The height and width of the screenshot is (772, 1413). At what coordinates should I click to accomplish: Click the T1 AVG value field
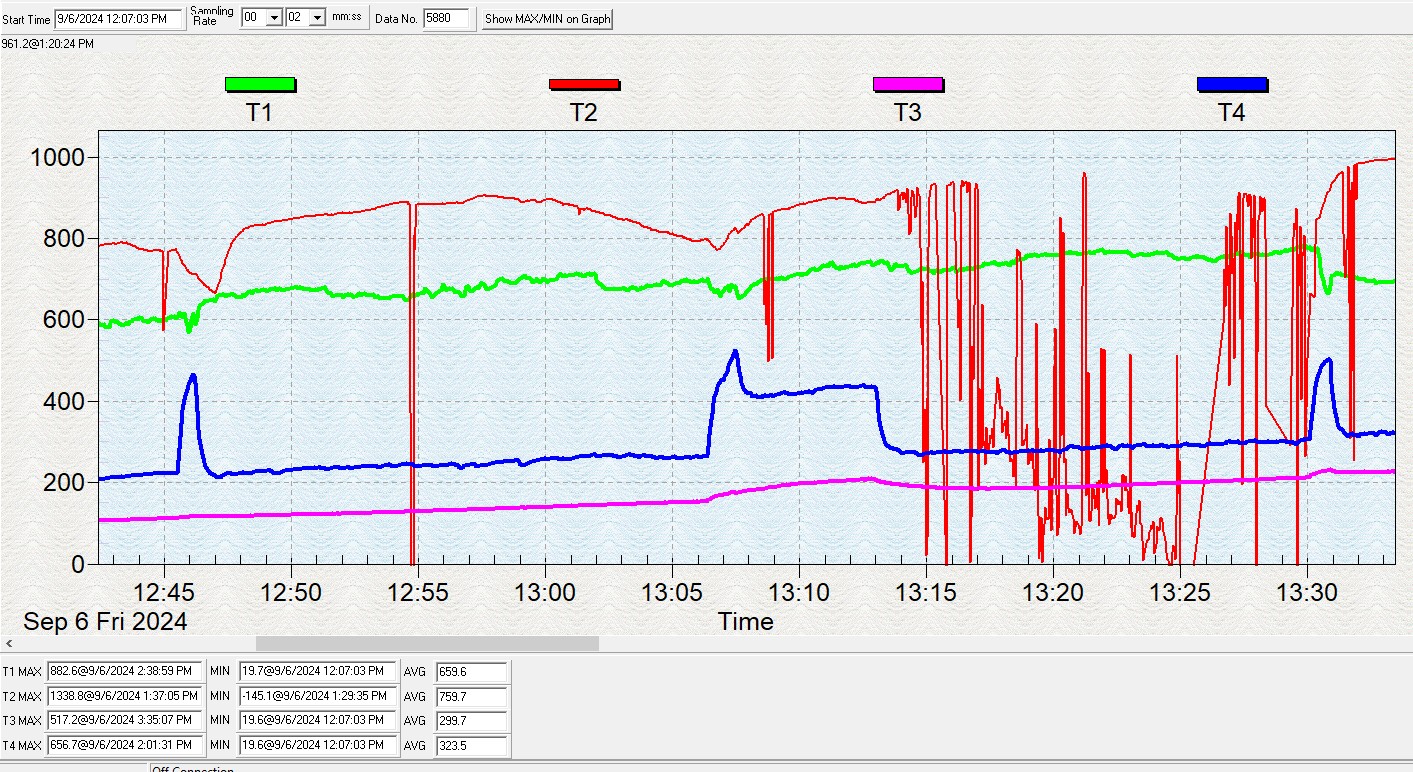(471, 672)
